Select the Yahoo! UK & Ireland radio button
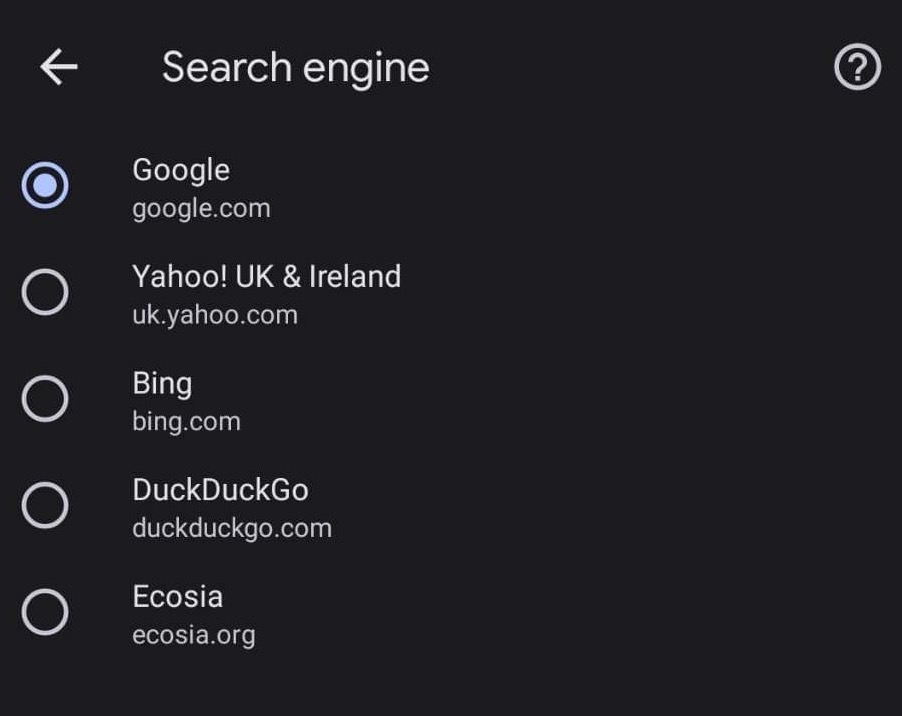This screenshot has height=716, width=902. (x=45, y=292)
